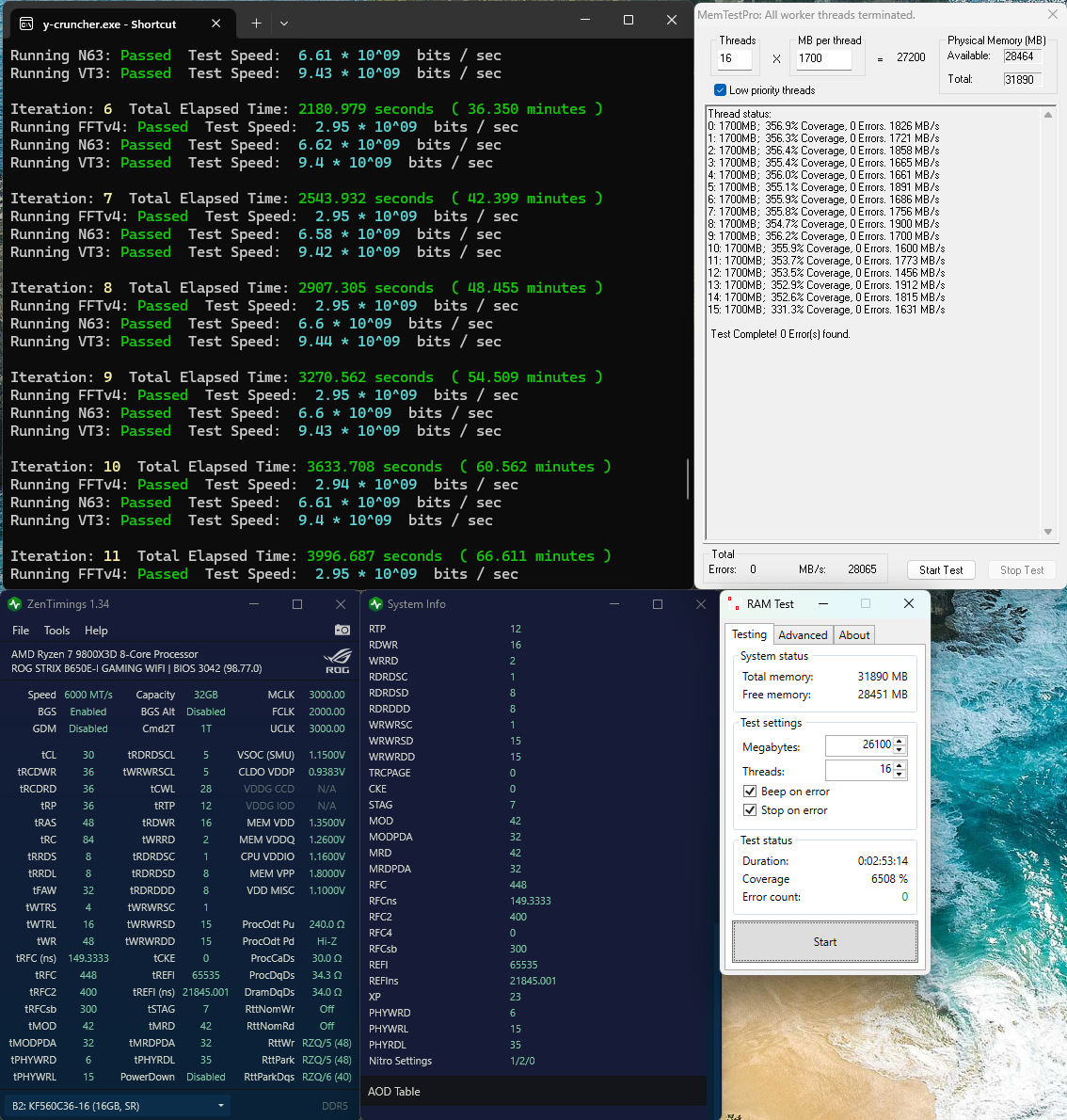Switch to RAM Test Testing tab
The image size is (1067, 1120).
pyautogui.click(x=749, y=634)
